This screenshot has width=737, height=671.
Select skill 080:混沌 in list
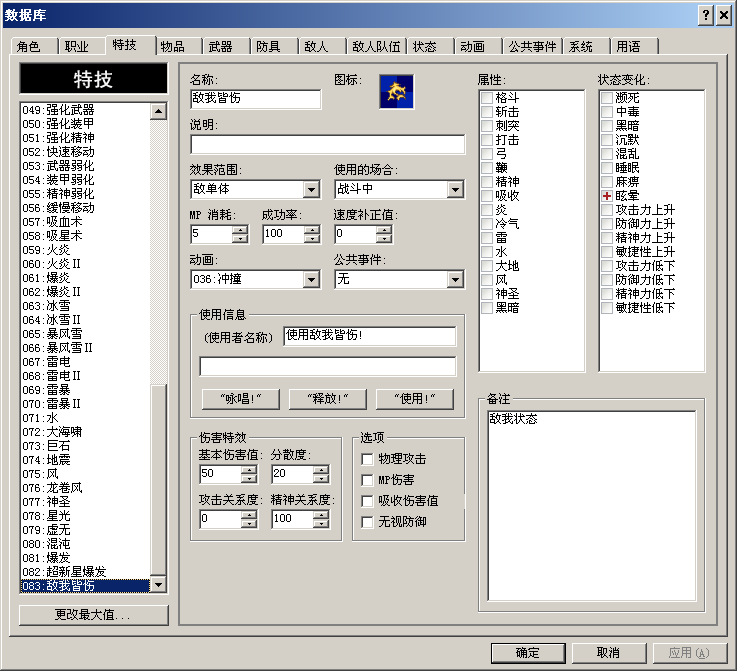click(86, 544)
